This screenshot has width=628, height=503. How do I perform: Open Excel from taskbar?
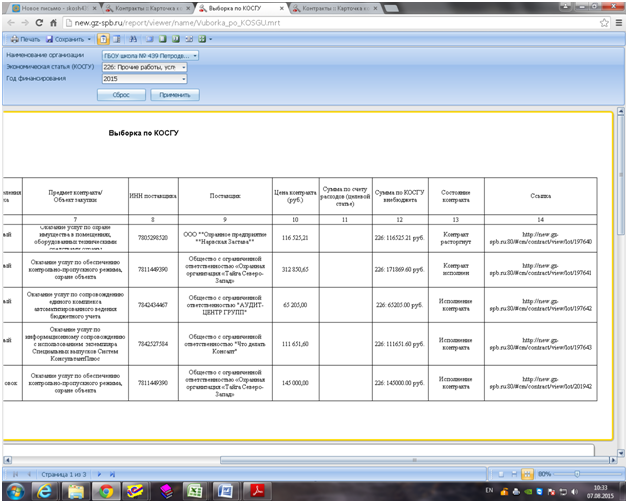(195, 491)
